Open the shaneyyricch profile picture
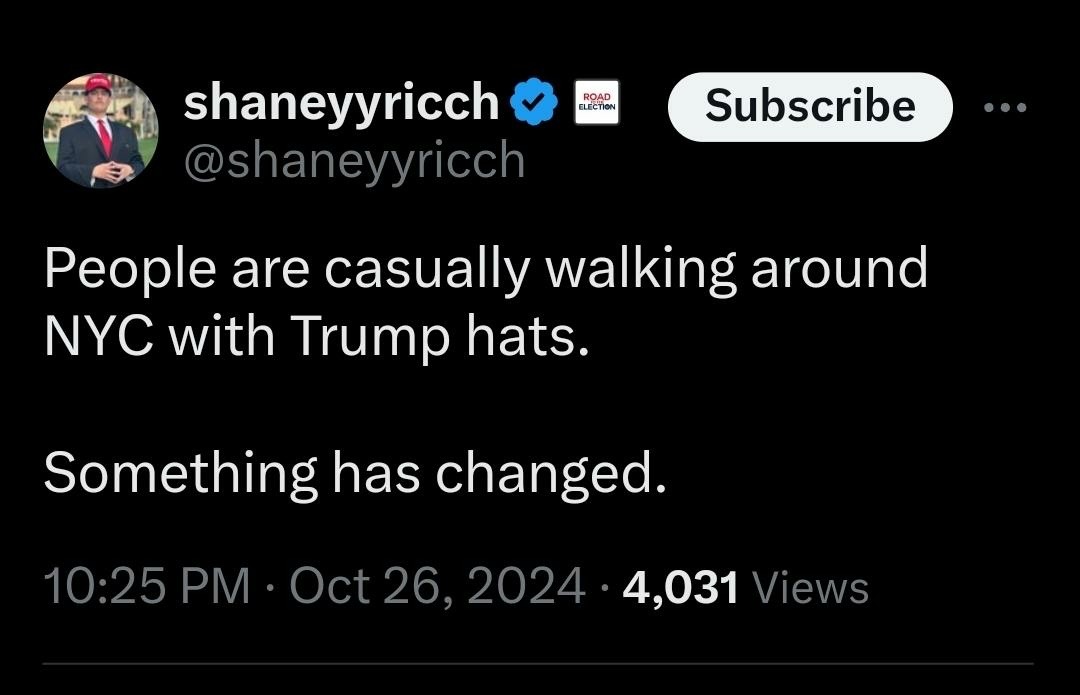 click(101, 131)
